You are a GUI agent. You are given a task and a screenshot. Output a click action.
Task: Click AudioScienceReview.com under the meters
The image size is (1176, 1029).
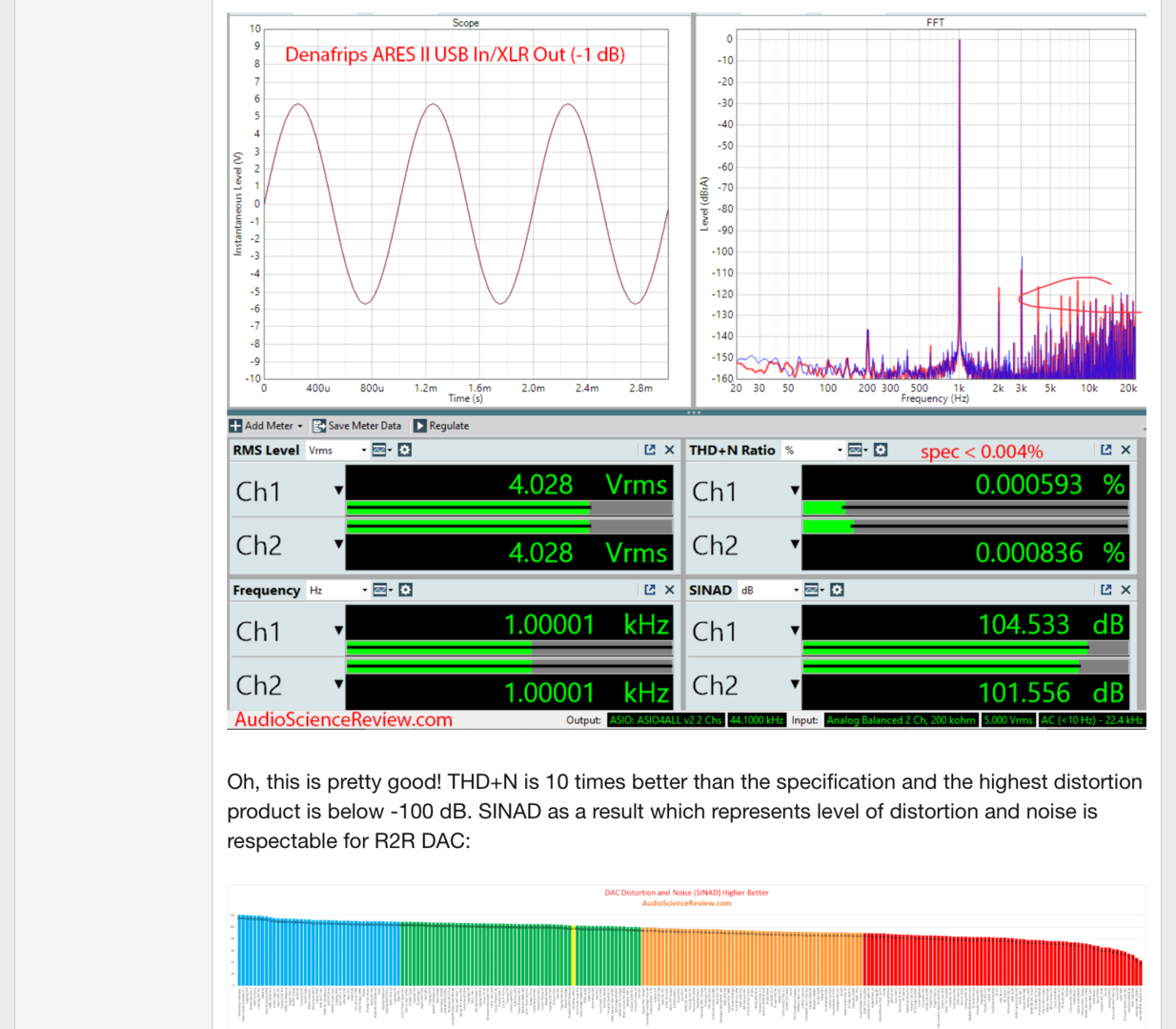[x=343, y=719]
